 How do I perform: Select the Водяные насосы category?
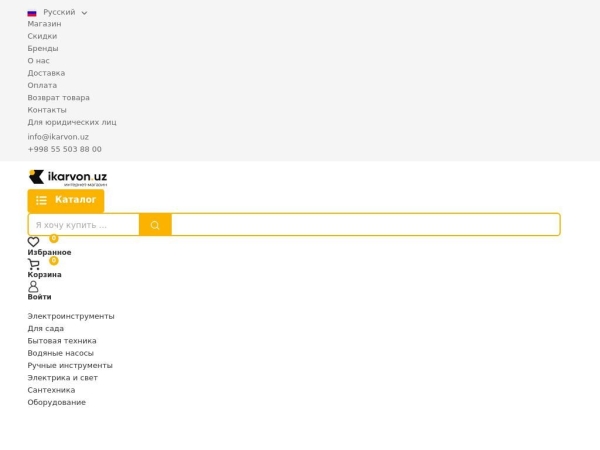point(60,353)
